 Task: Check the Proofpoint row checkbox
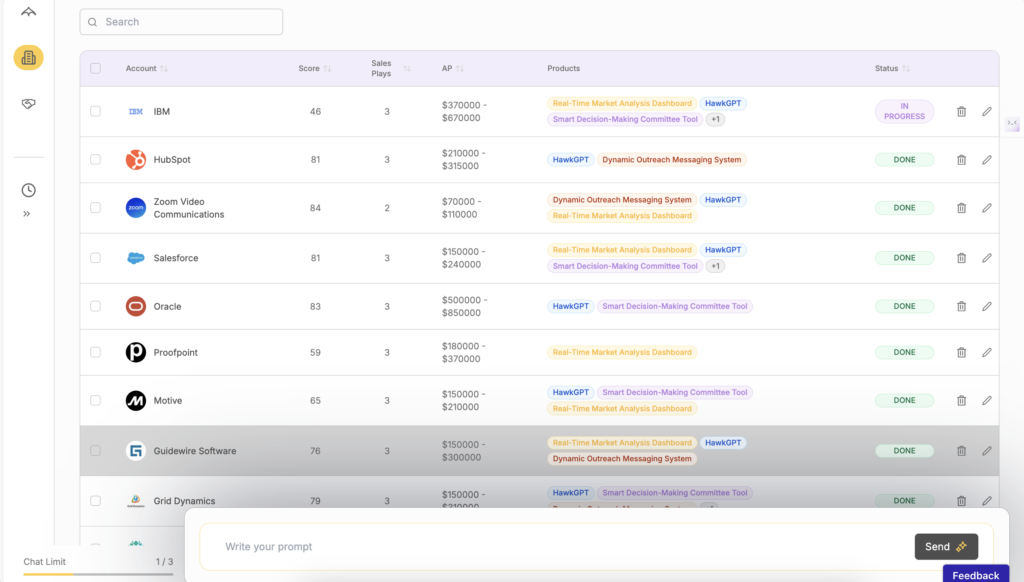(x=95, y=352)
